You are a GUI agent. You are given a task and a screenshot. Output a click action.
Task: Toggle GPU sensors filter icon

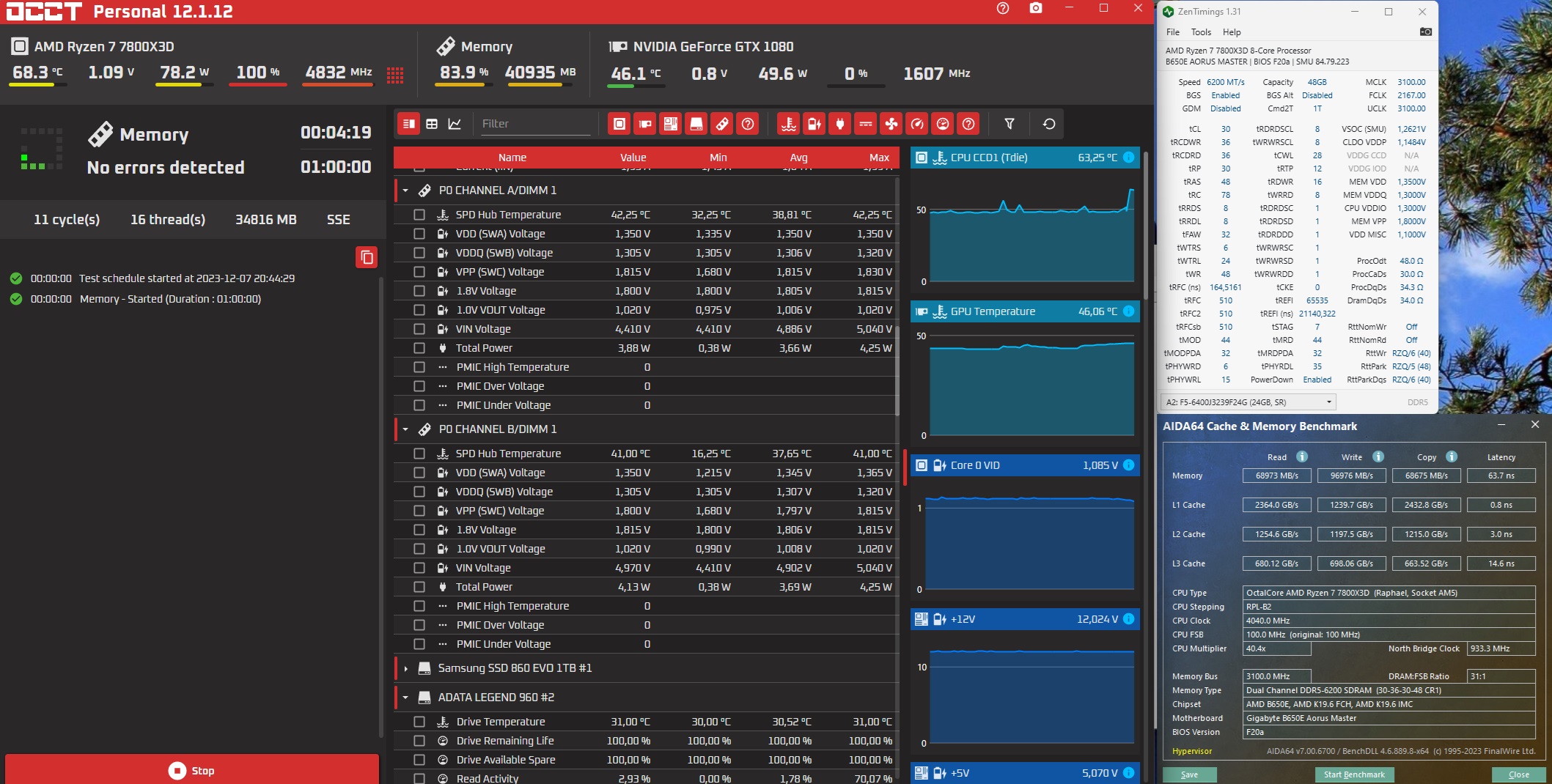[x=645, y=124]
